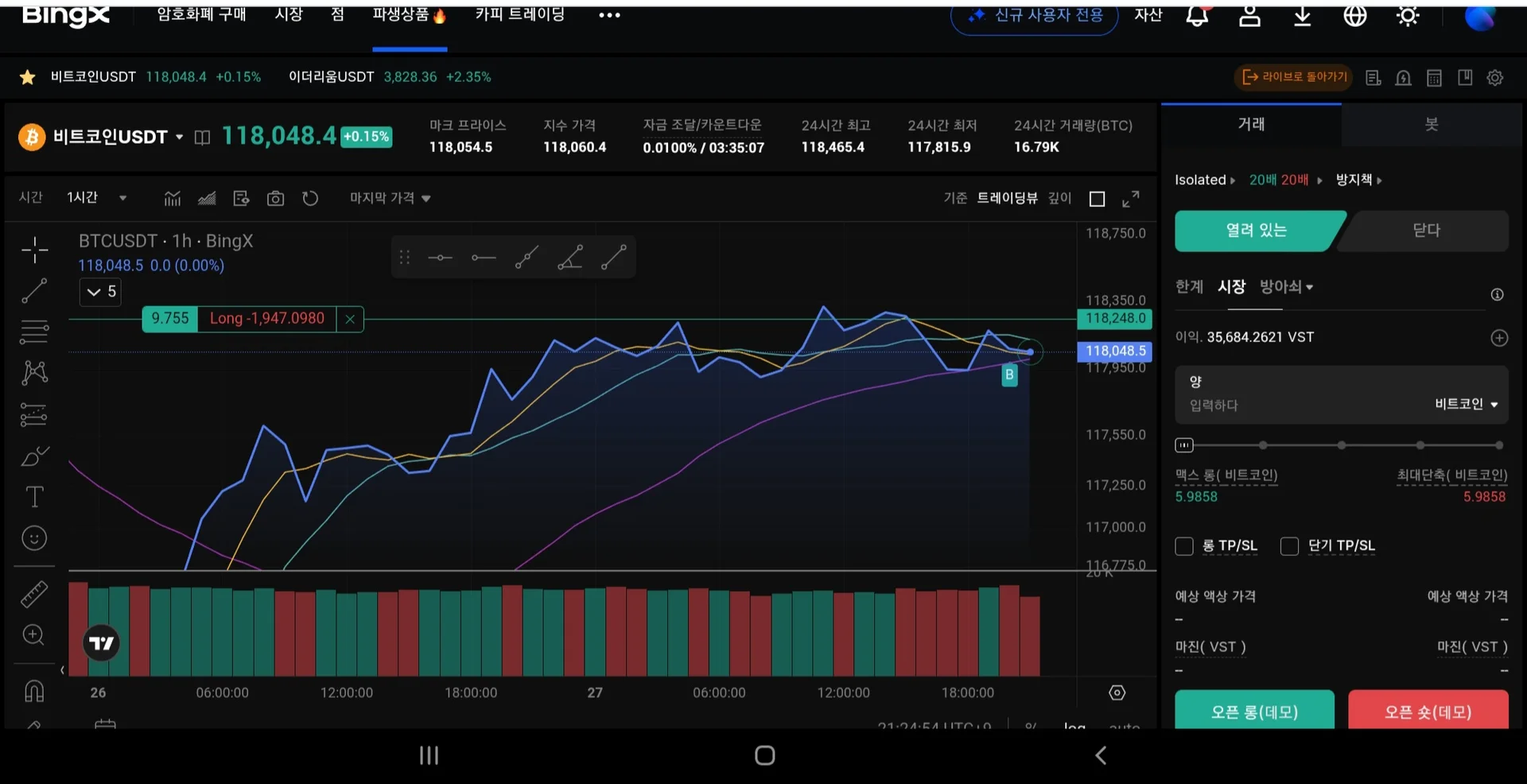Take a chart snapshot with camera icon

(275, 198)
